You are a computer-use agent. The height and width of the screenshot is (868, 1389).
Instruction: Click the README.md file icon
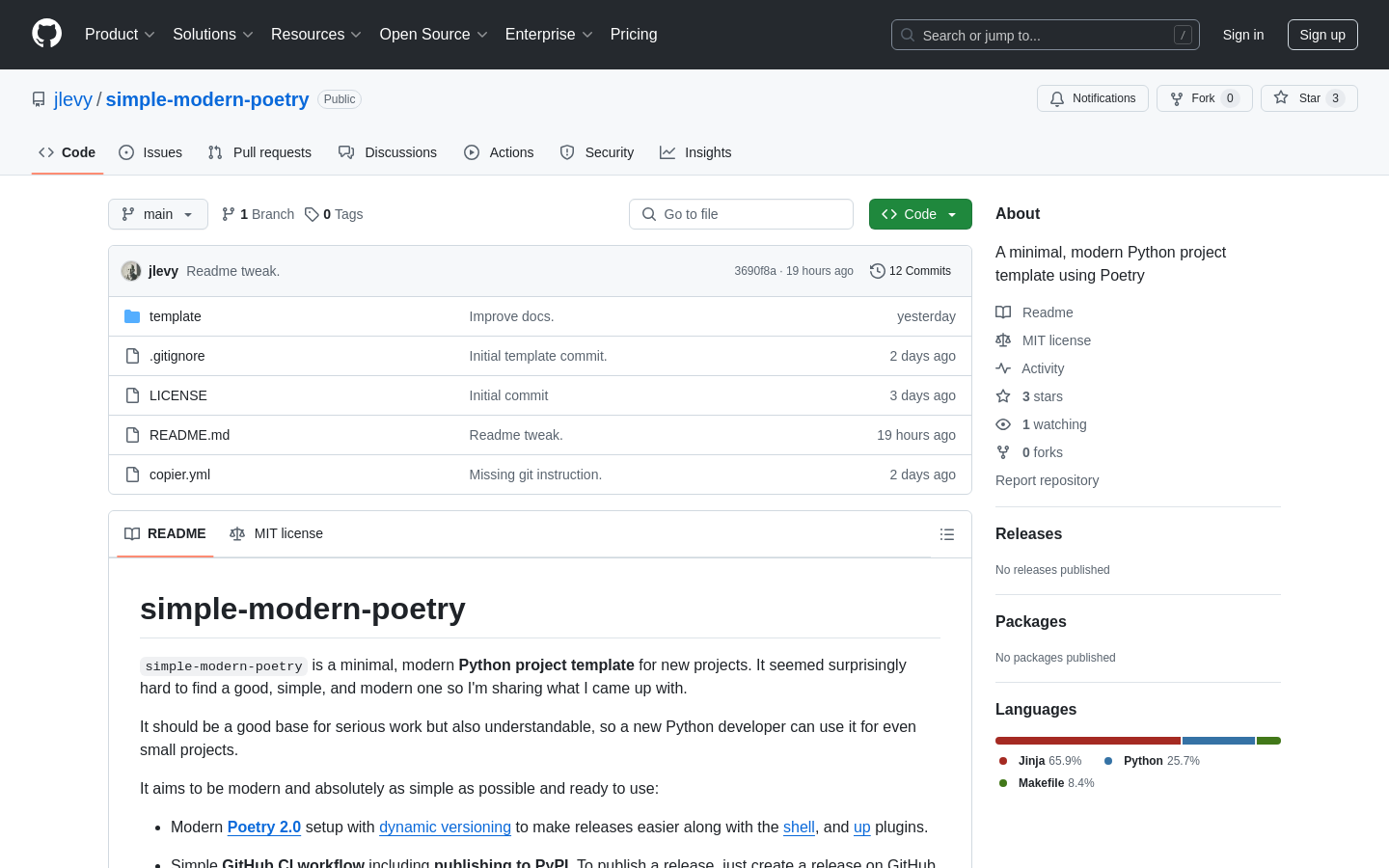coord(132,435)
